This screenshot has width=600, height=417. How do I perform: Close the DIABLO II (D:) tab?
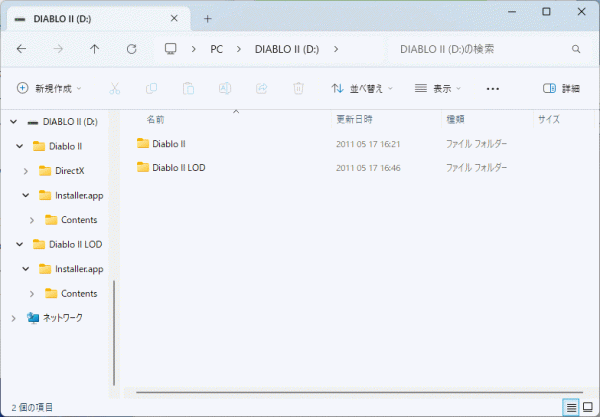[174, 18]
